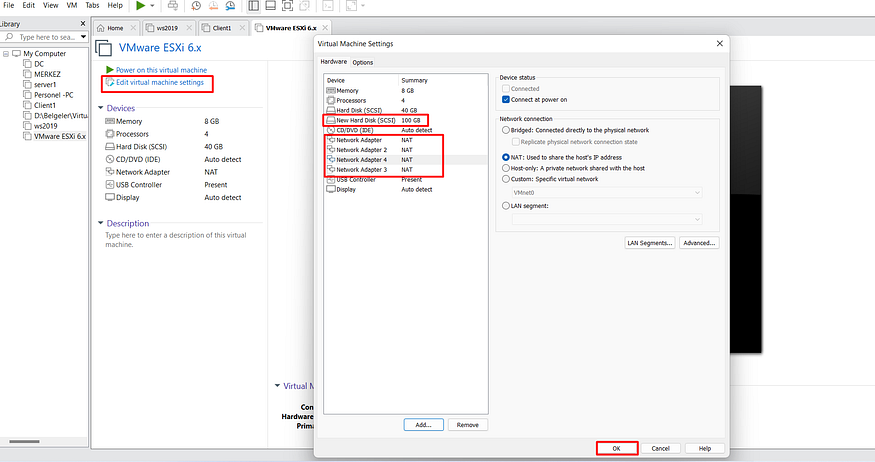Select LAN segment radio button

pyautogui.click(x=506, y=206)
